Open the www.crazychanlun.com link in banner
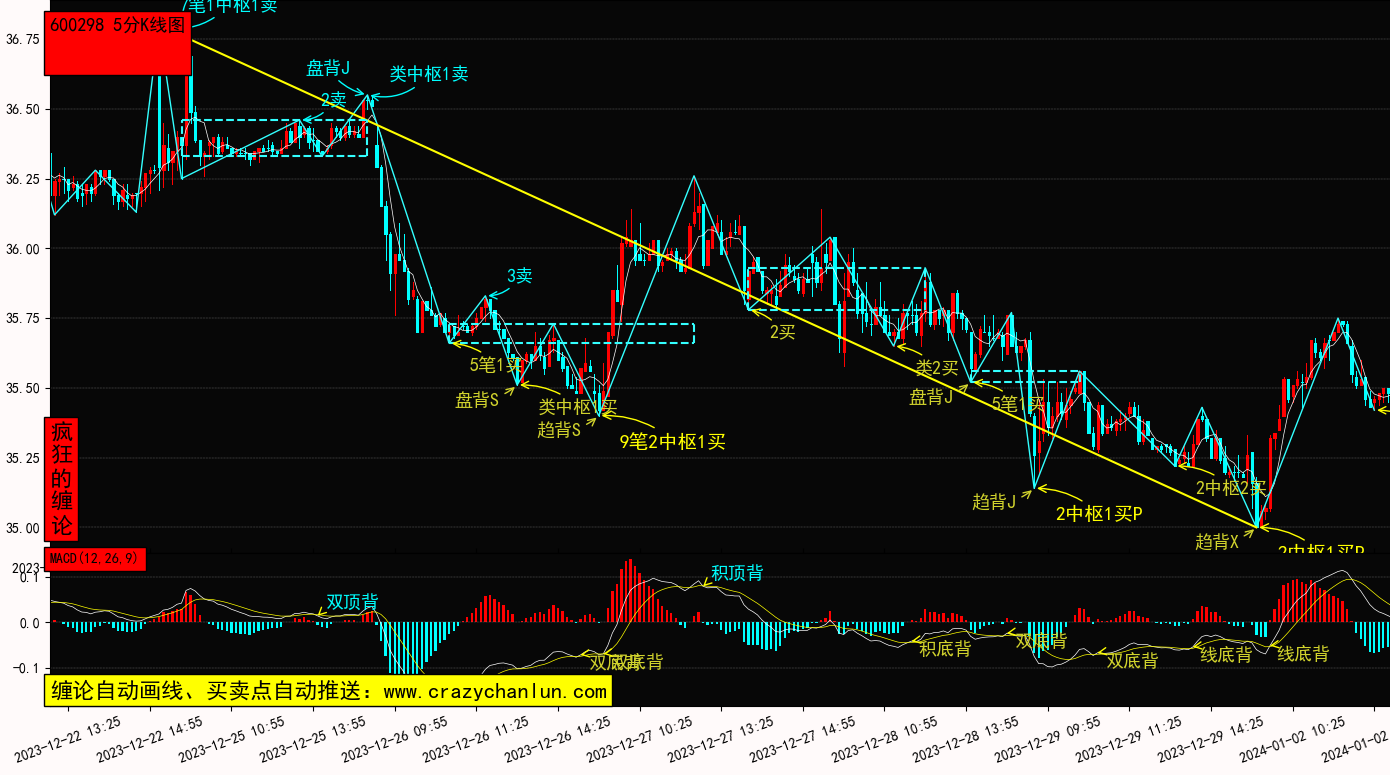 coord(495,691)
